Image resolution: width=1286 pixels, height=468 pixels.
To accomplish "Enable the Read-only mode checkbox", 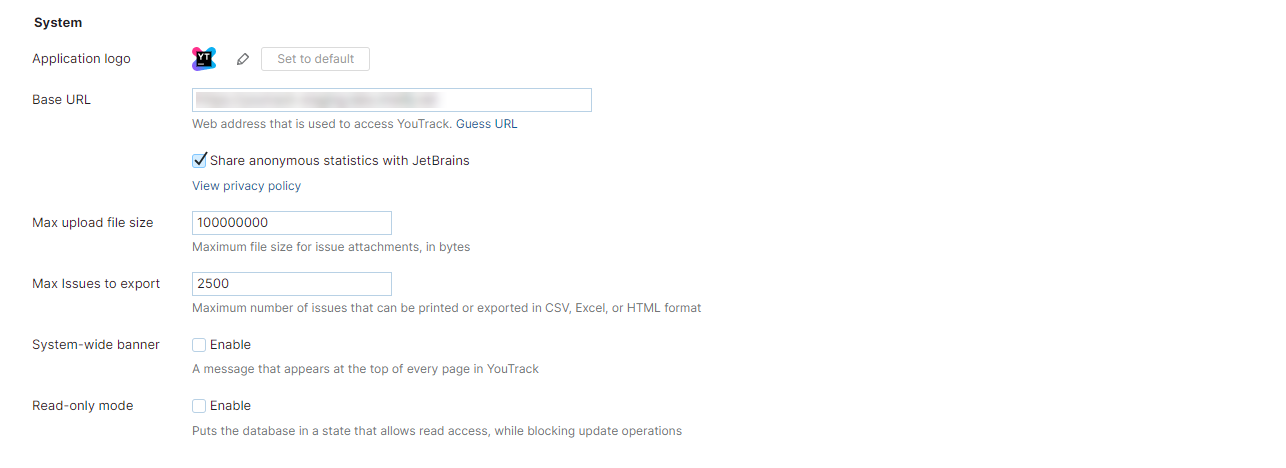I will click(199, 406).
